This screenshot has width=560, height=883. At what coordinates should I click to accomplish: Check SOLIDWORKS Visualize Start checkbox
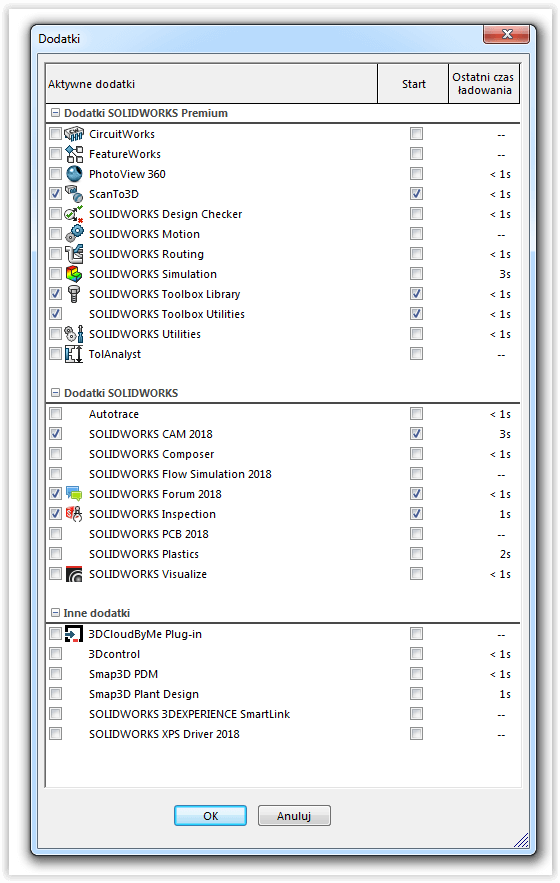tap(416, 574)
